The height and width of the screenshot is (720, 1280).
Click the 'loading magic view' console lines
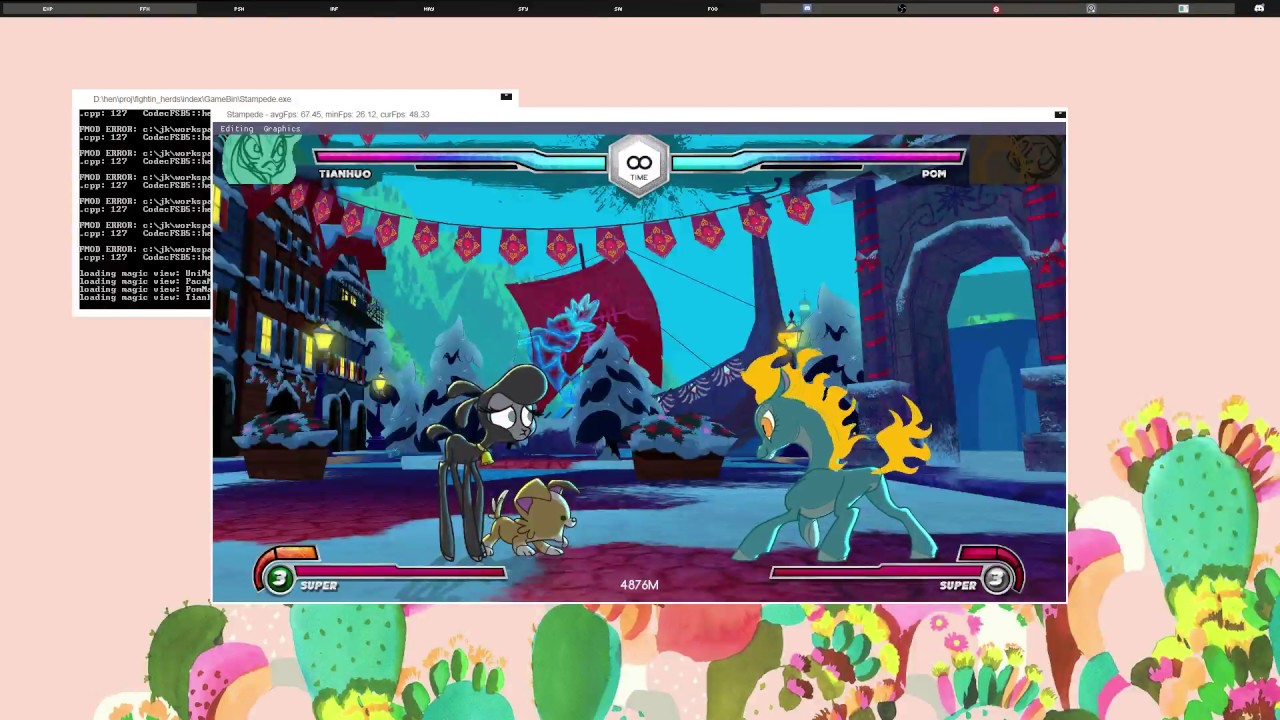pos(145,285)
